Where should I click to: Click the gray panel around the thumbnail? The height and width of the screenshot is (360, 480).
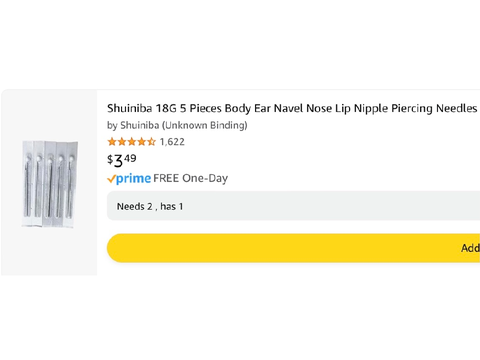coord(49,182)
